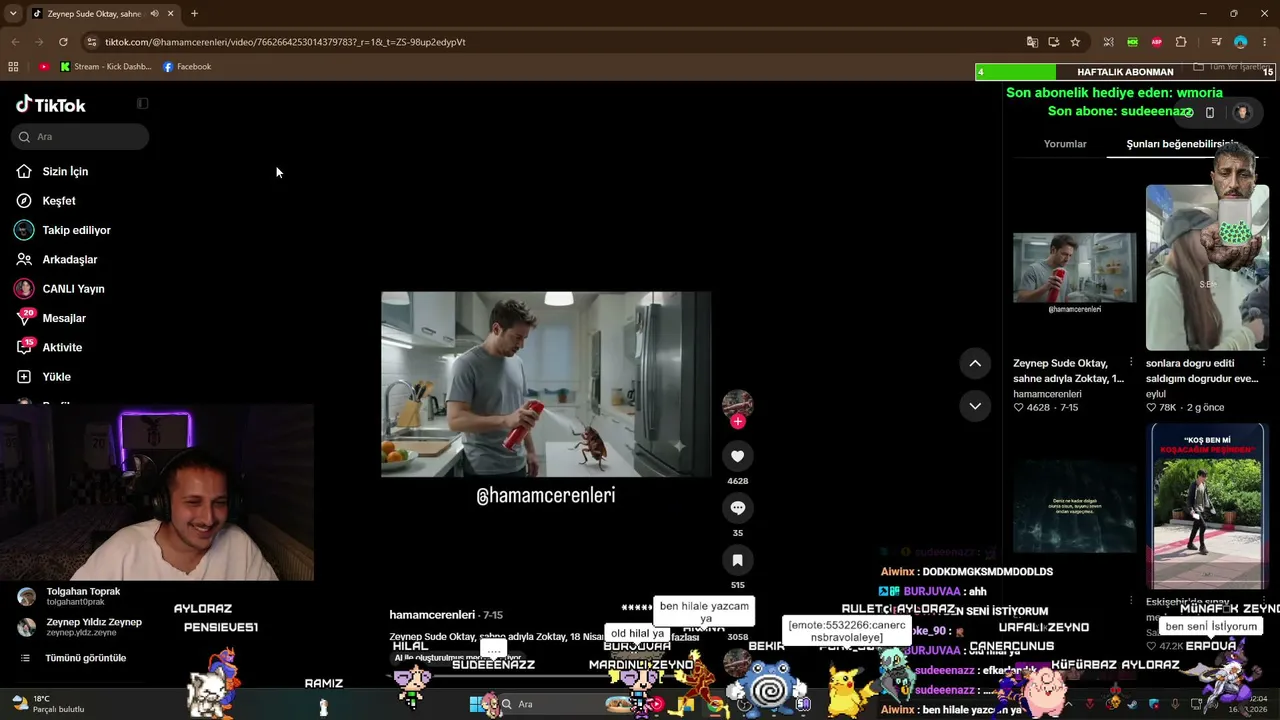Bookmark this page with the star icon
Screen dimensions: 1280x720
coord(1075,42)
